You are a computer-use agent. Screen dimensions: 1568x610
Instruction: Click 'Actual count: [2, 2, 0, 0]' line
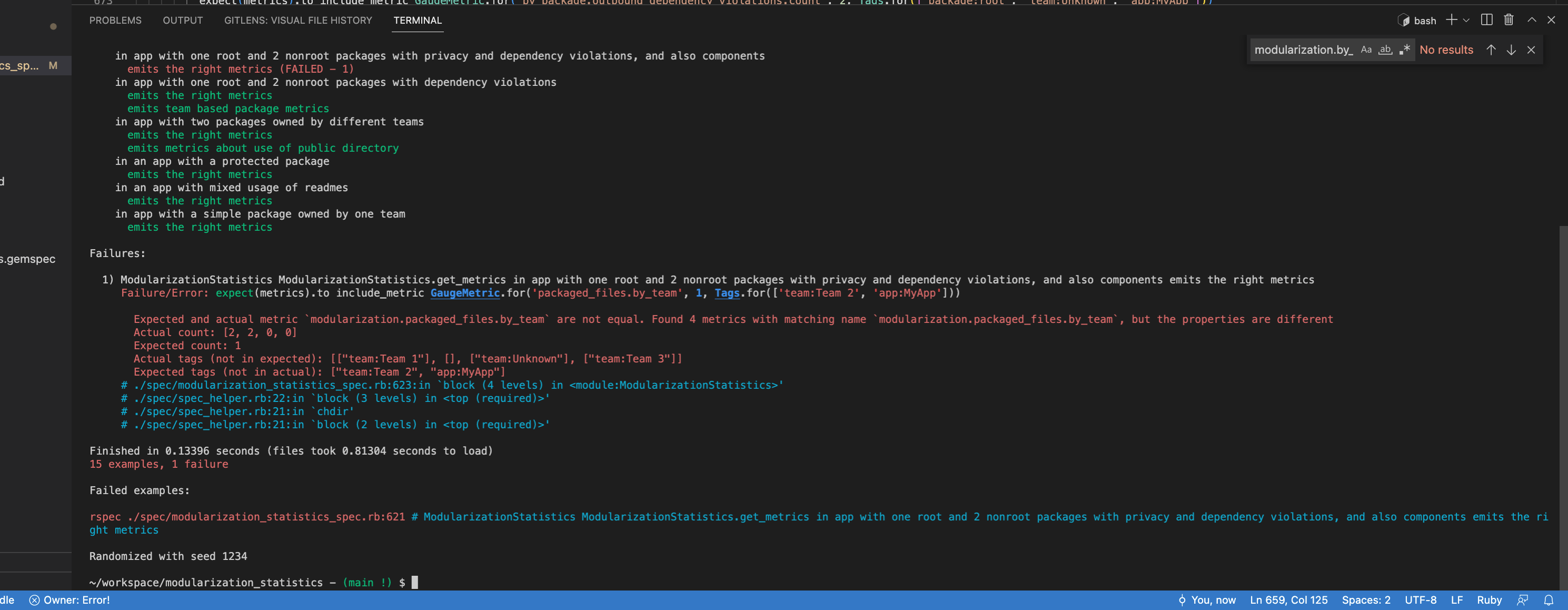pos(215,332)
